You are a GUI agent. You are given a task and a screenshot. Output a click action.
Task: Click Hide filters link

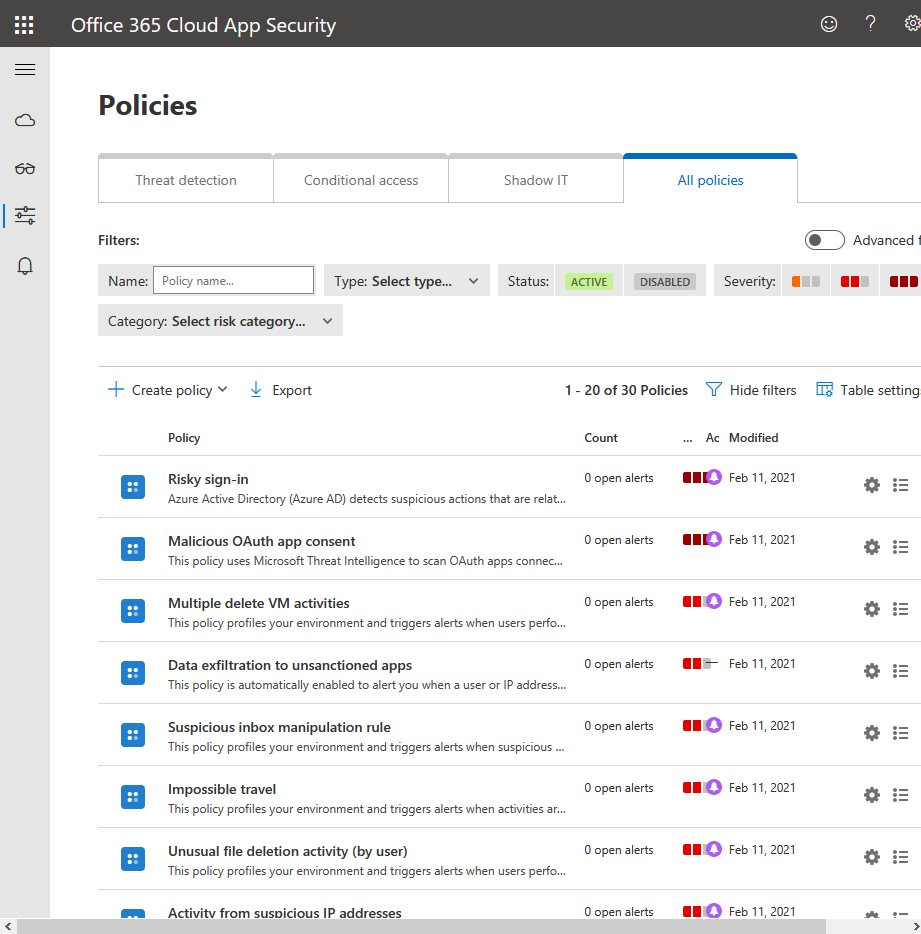tap(751, 390)
